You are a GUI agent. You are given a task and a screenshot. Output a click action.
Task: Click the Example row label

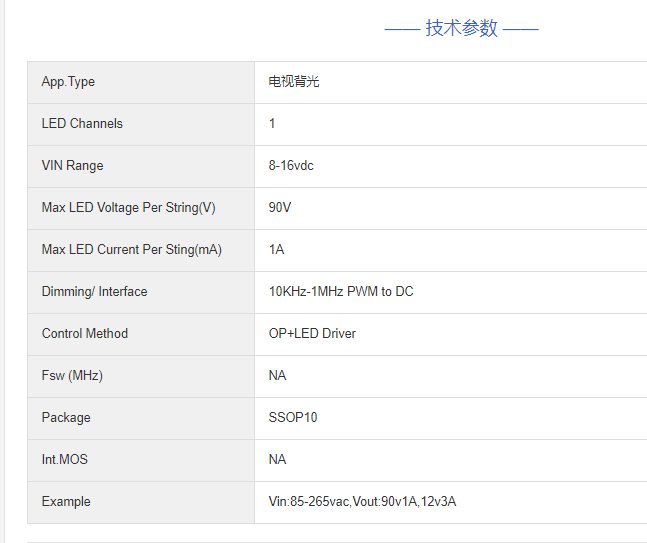[x=66, y=502]
